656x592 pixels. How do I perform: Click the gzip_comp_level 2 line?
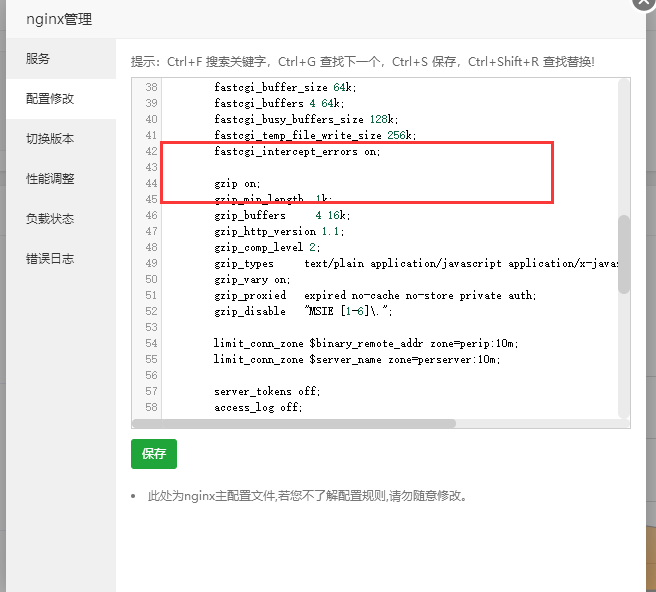(267, 248)
